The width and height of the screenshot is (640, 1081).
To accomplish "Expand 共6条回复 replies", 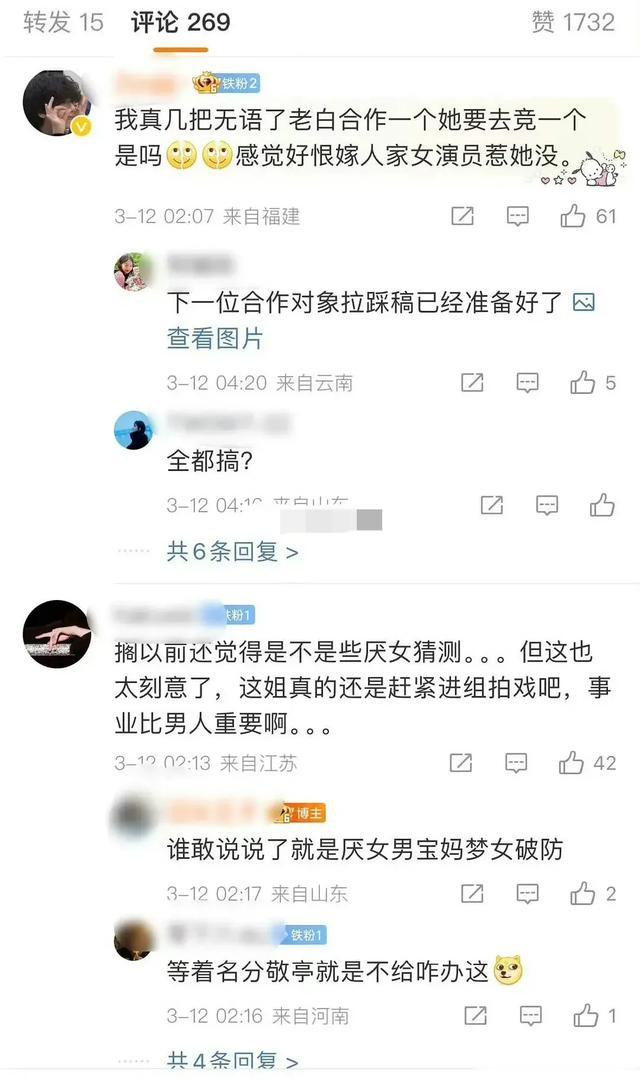I will 232,552.
